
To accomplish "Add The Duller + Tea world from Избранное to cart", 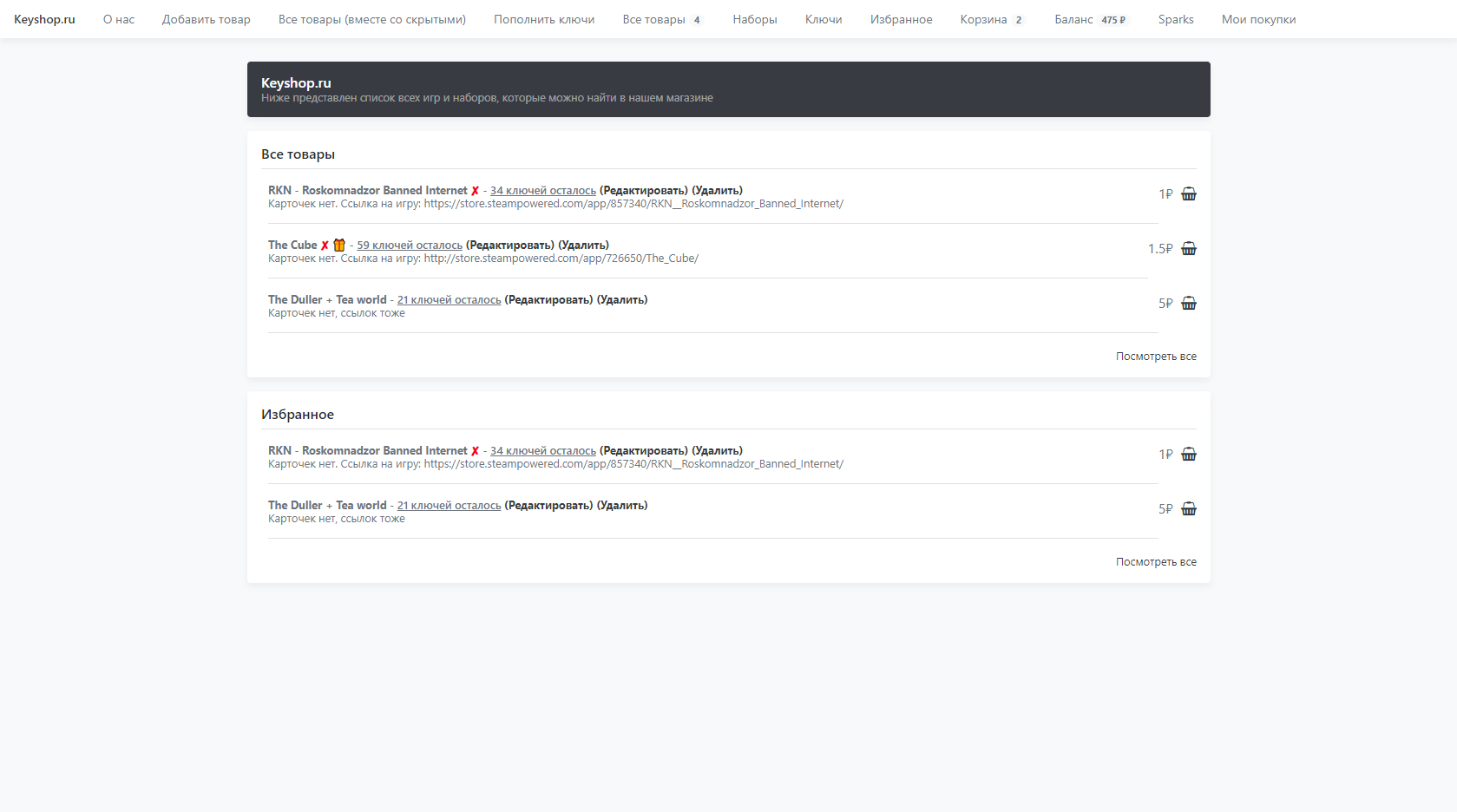I will [1188, 509].
